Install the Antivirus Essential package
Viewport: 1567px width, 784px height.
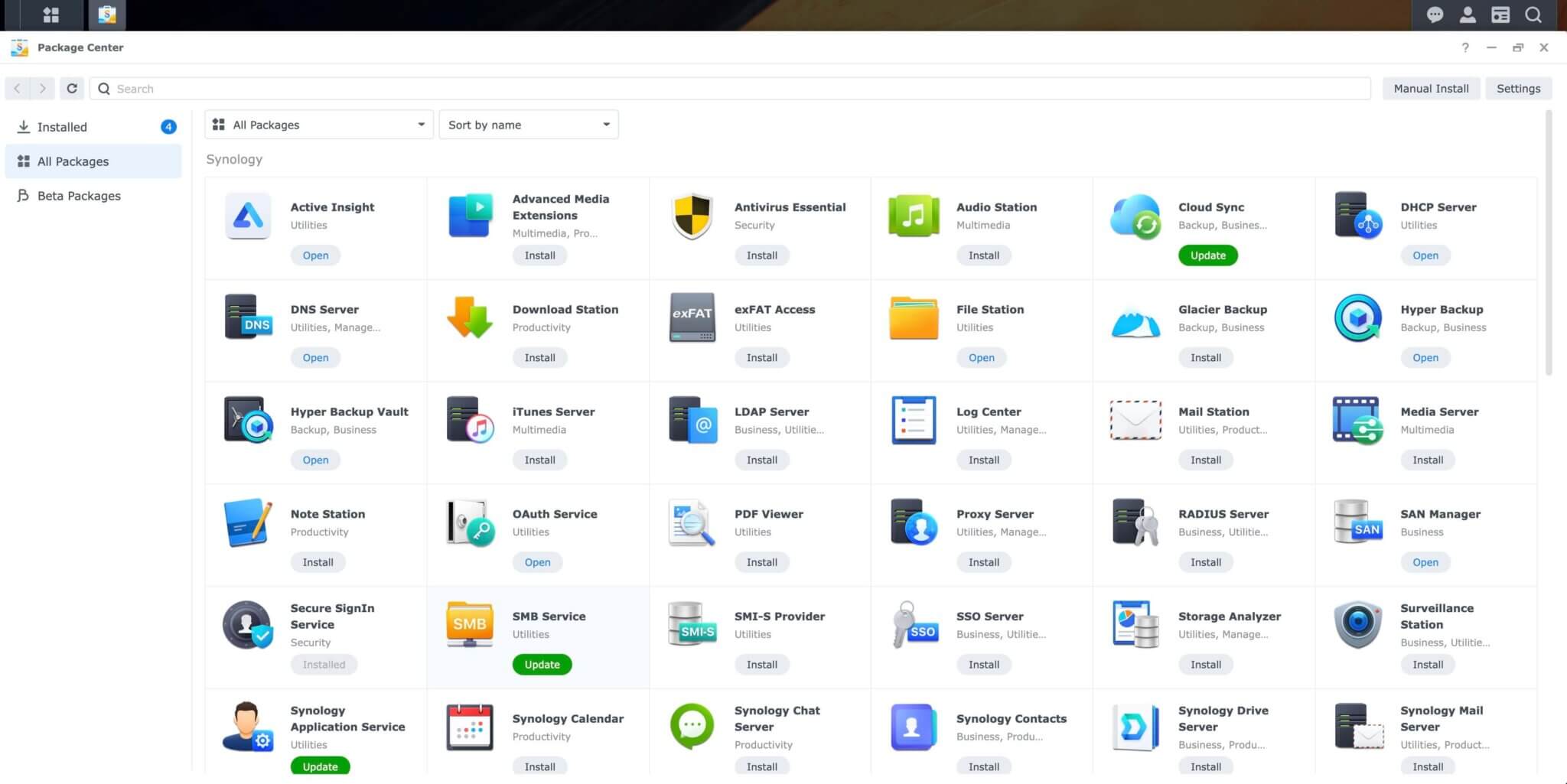pos(761,255)
